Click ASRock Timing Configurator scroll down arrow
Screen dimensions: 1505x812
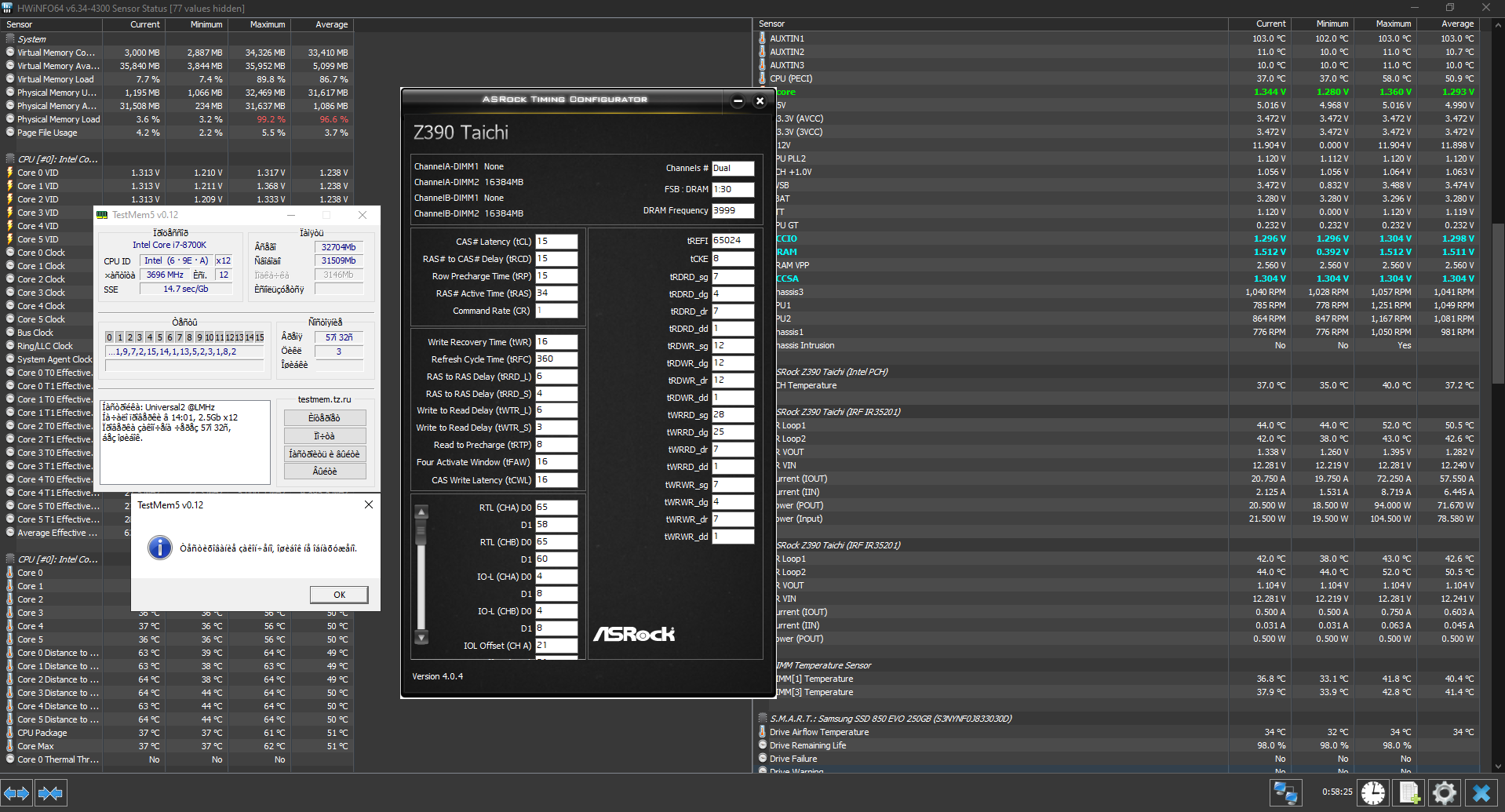pos(421,637)
